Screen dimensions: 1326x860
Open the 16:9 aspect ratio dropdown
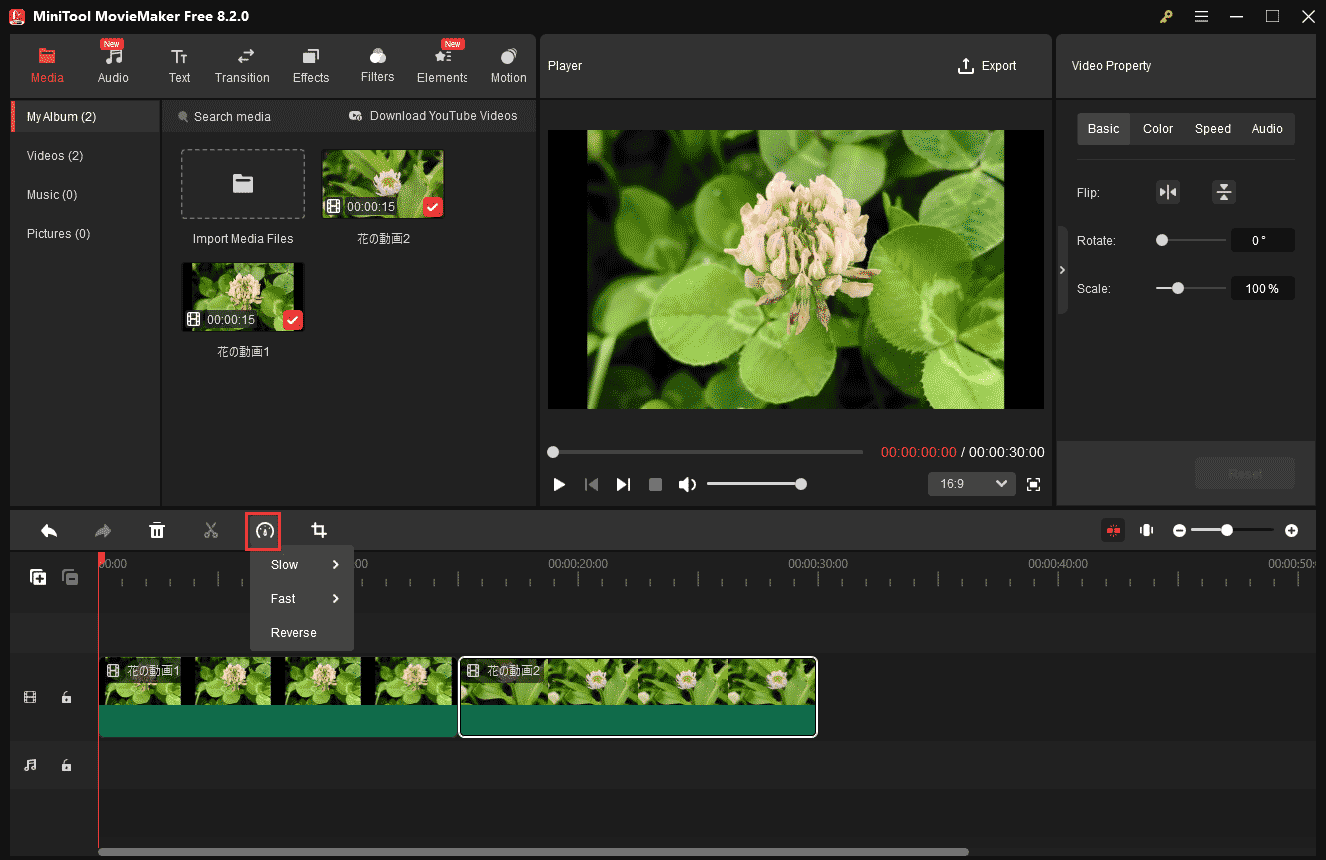(972, 484)
